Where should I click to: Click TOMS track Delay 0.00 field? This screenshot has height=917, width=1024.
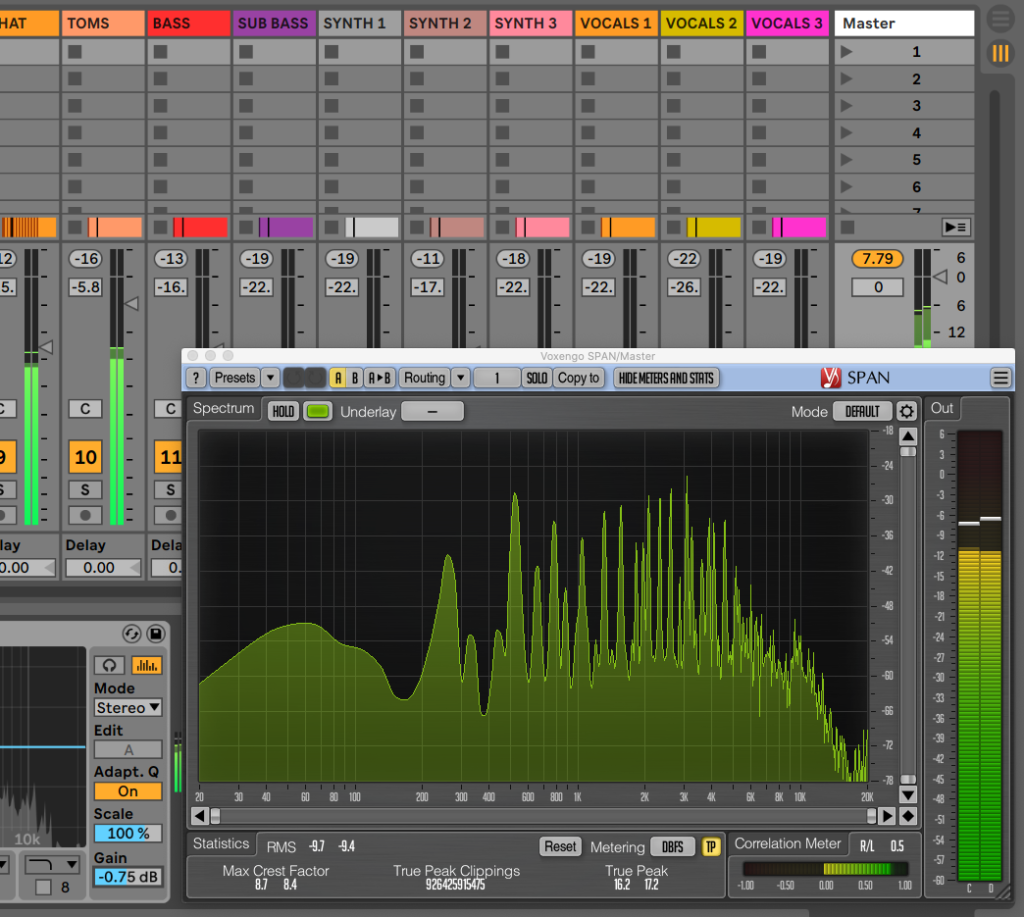103,568
